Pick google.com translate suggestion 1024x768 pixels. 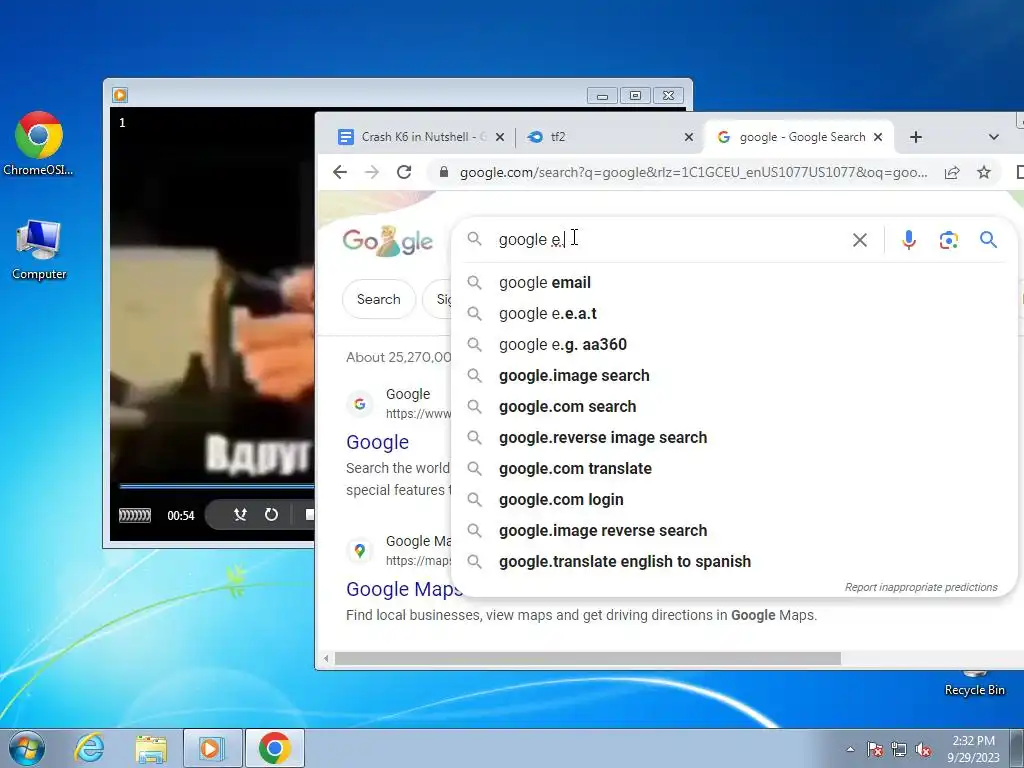(x=734, y=469)
